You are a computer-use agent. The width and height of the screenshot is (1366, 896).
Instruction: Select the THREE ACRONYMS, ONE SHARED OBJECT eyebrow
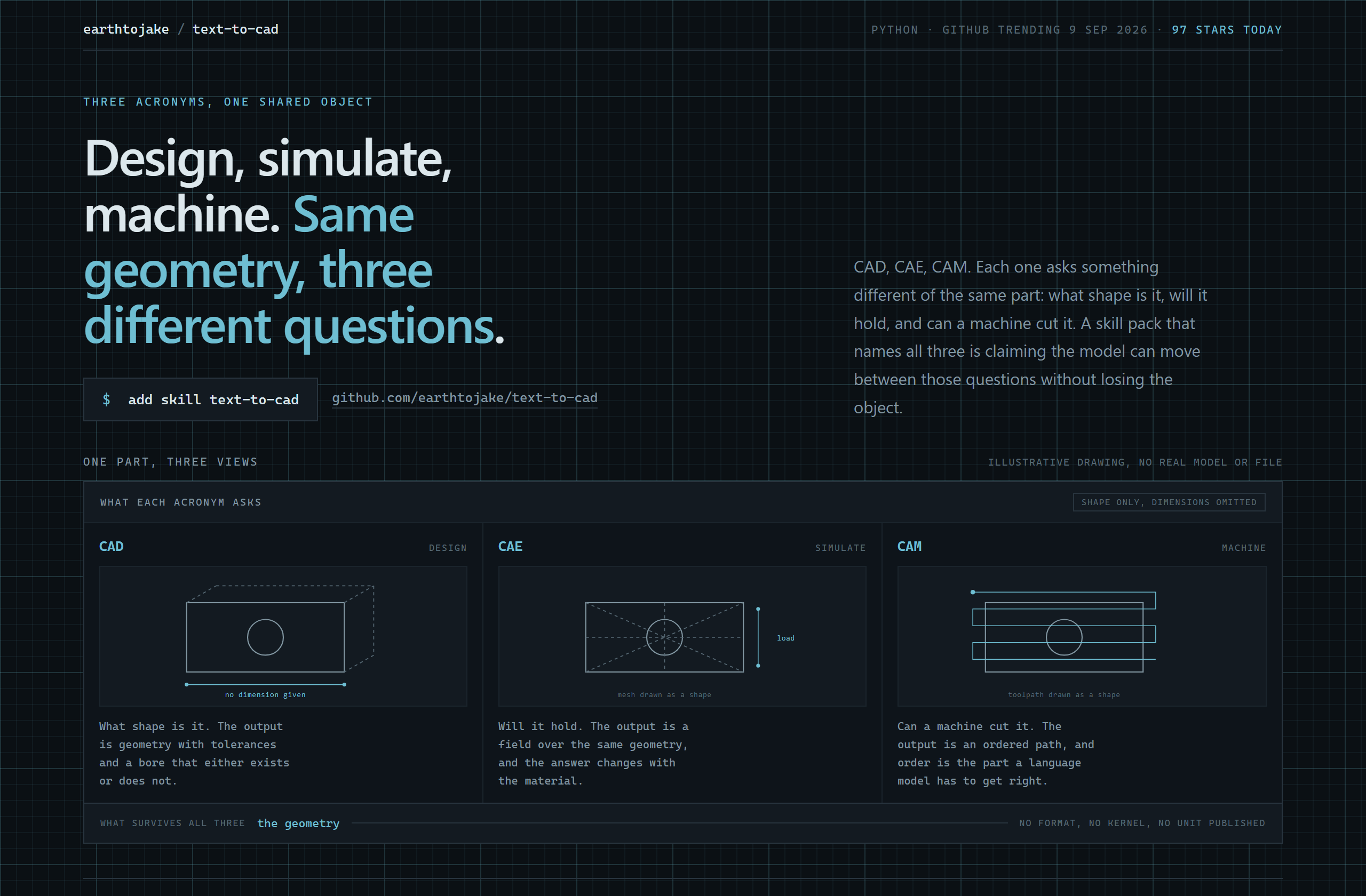pyautogui.click(x=228, y=102)
